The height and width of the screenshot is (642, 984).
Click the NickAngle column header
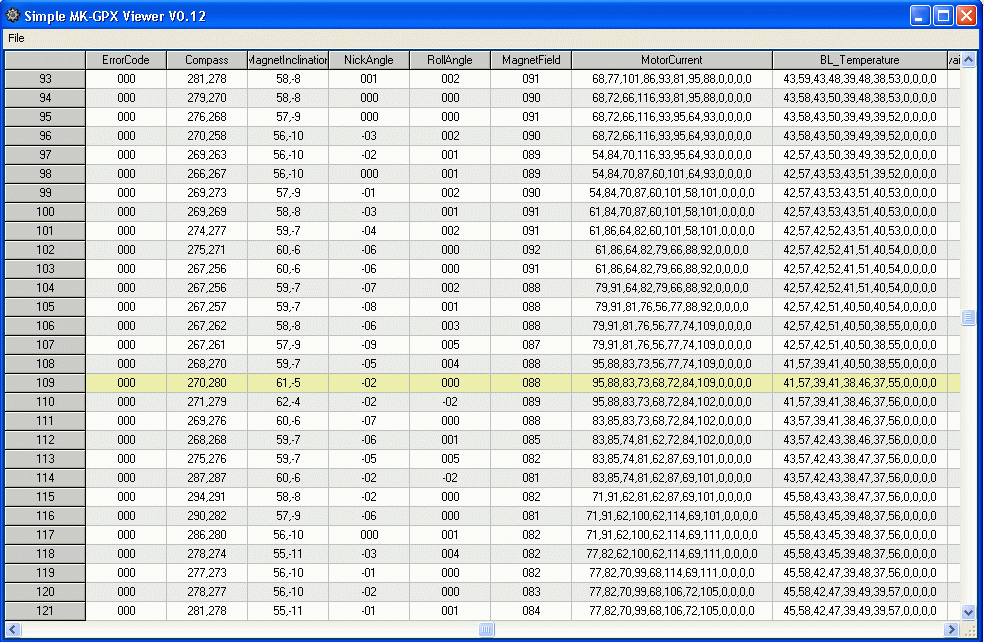point(369,60)
